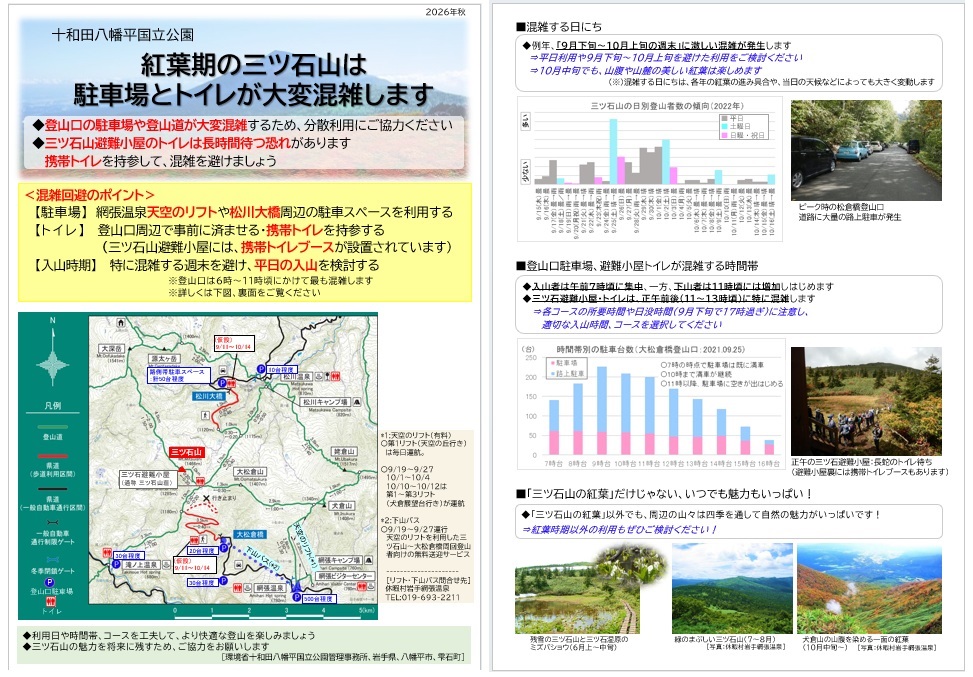Click the photo of roadside cars at 松倉橋登山口
The image size is (973, 677).
[866, 150]
